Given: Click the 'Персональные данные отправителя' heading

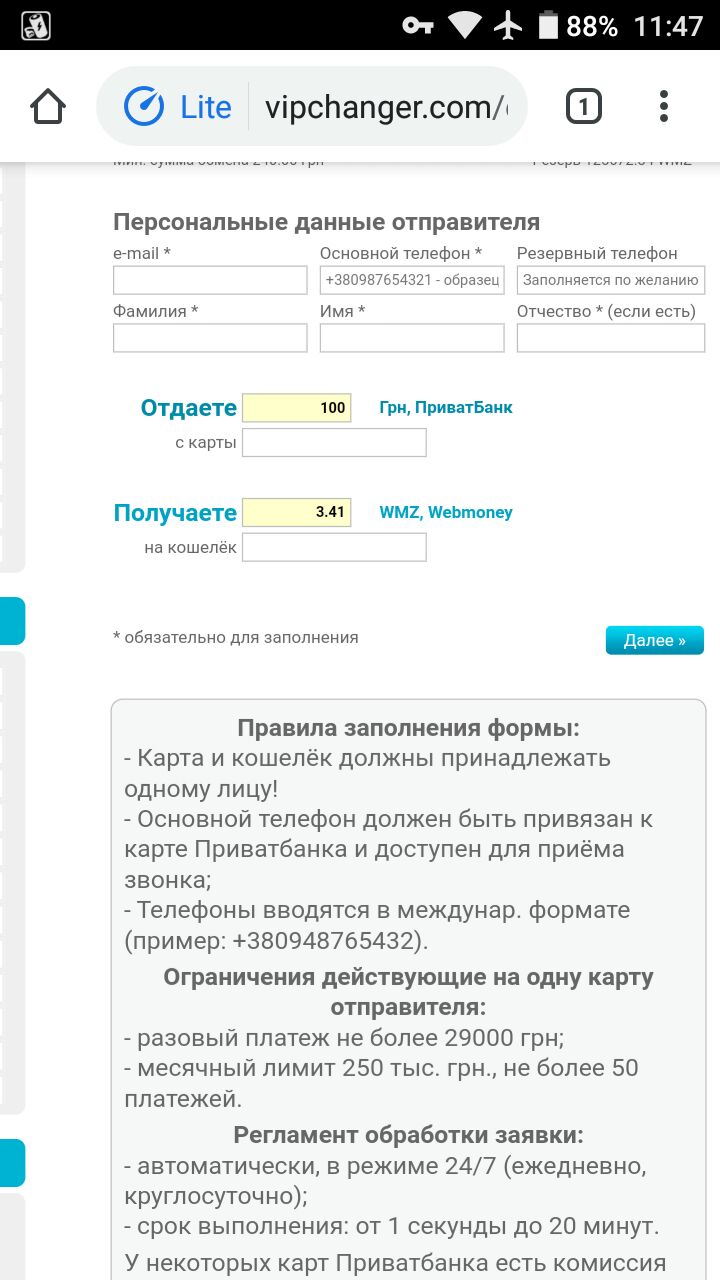Looking at the screenshot, I should (x=326, y=222).
